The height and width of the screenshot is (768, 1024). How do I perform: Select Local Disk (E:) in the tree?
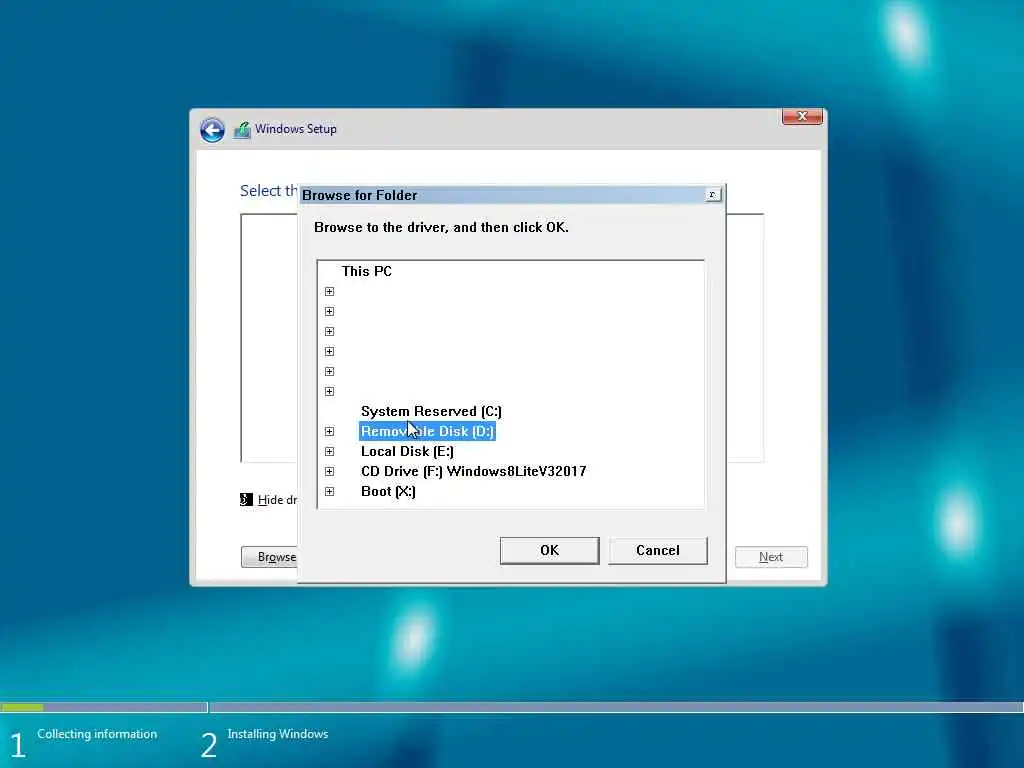[407, 452]
